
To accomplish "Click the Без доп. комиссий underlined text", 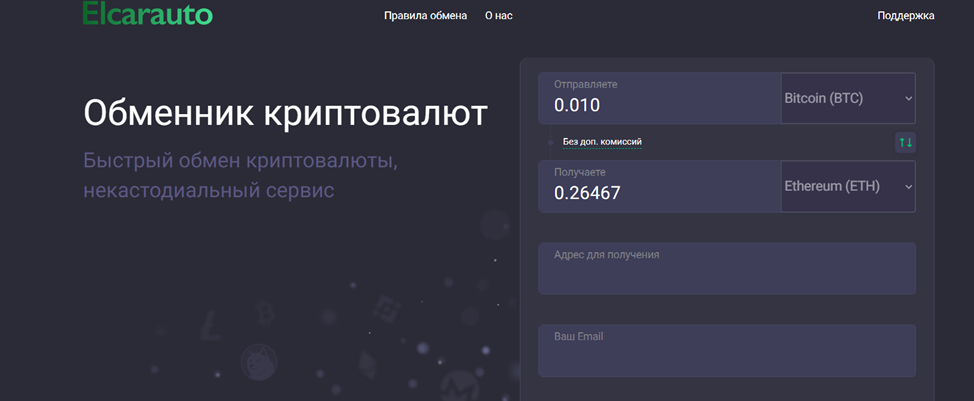I will pos(602,142).
